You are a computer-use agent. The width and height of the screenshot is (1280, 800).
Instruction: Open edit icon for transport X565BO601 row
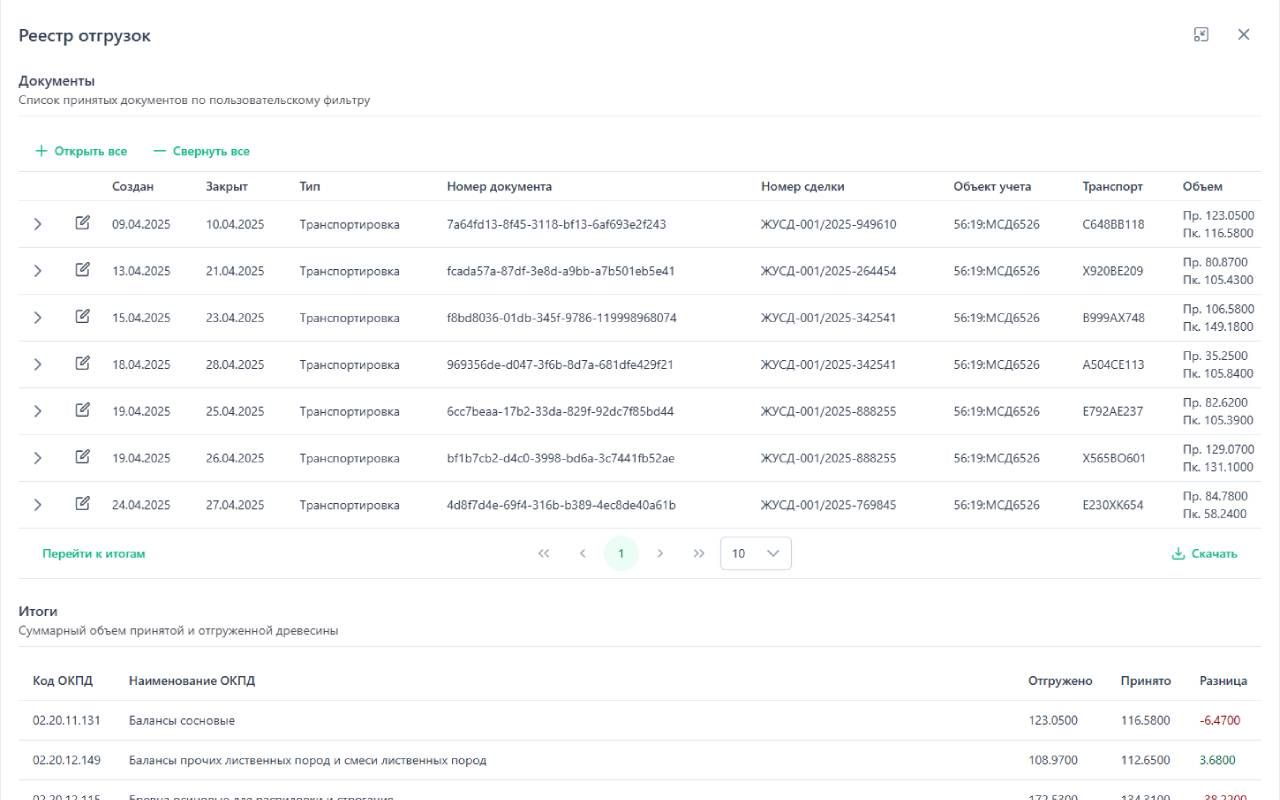83,457
